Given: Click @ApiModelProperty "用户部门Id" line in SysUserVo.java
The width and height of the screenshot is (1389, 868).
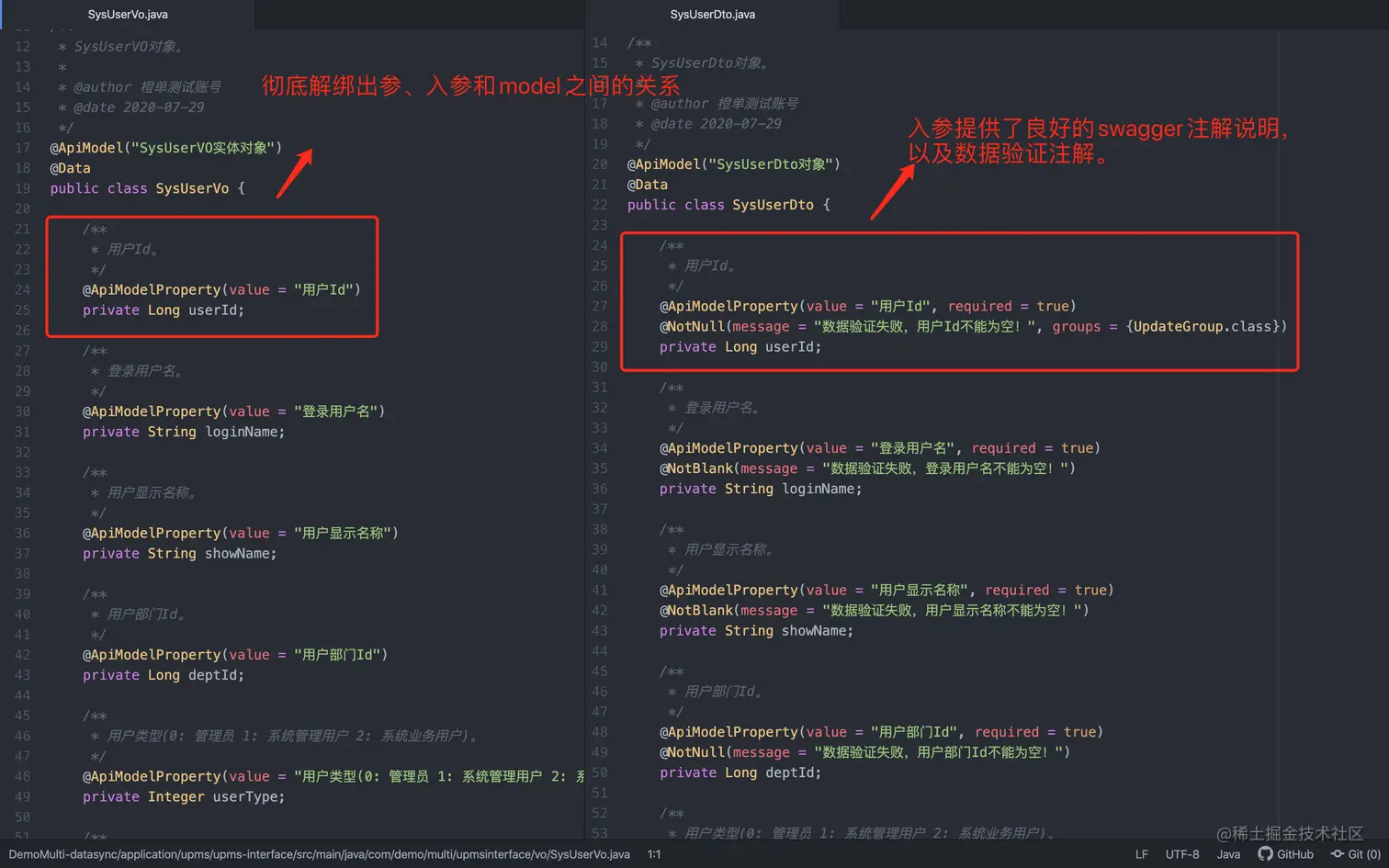Looking at the screenshot, I should [235, 655].
